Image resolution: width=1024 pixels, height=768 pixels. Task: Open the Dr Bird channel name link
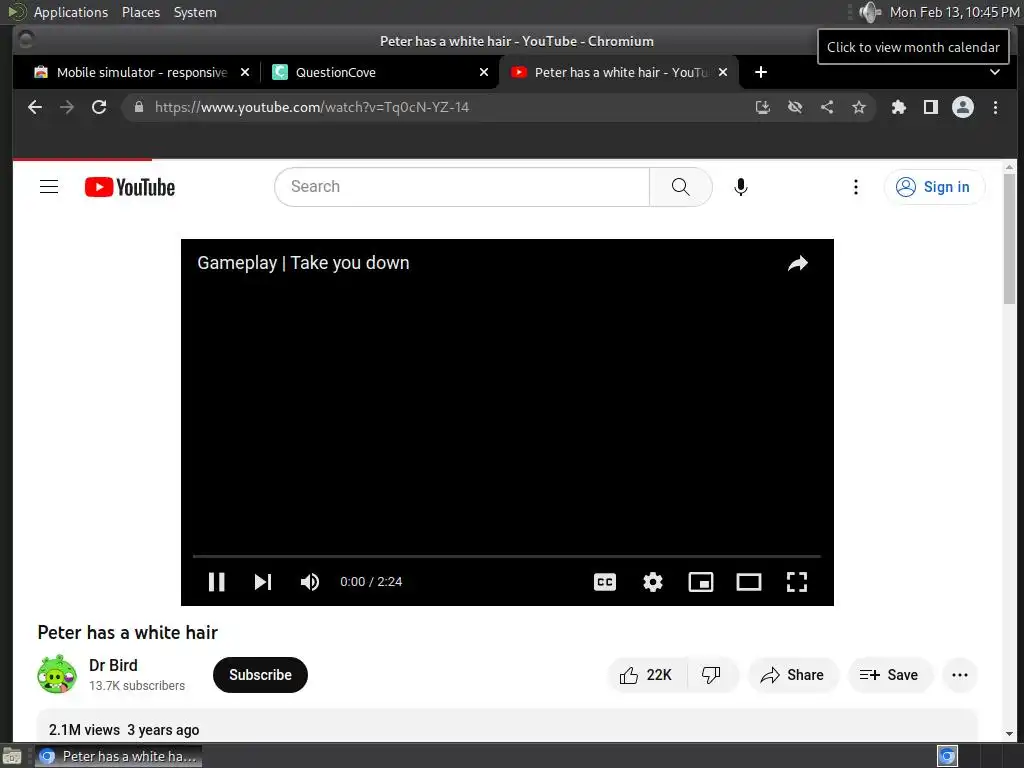pyautogui.click(x=113, y=665)
